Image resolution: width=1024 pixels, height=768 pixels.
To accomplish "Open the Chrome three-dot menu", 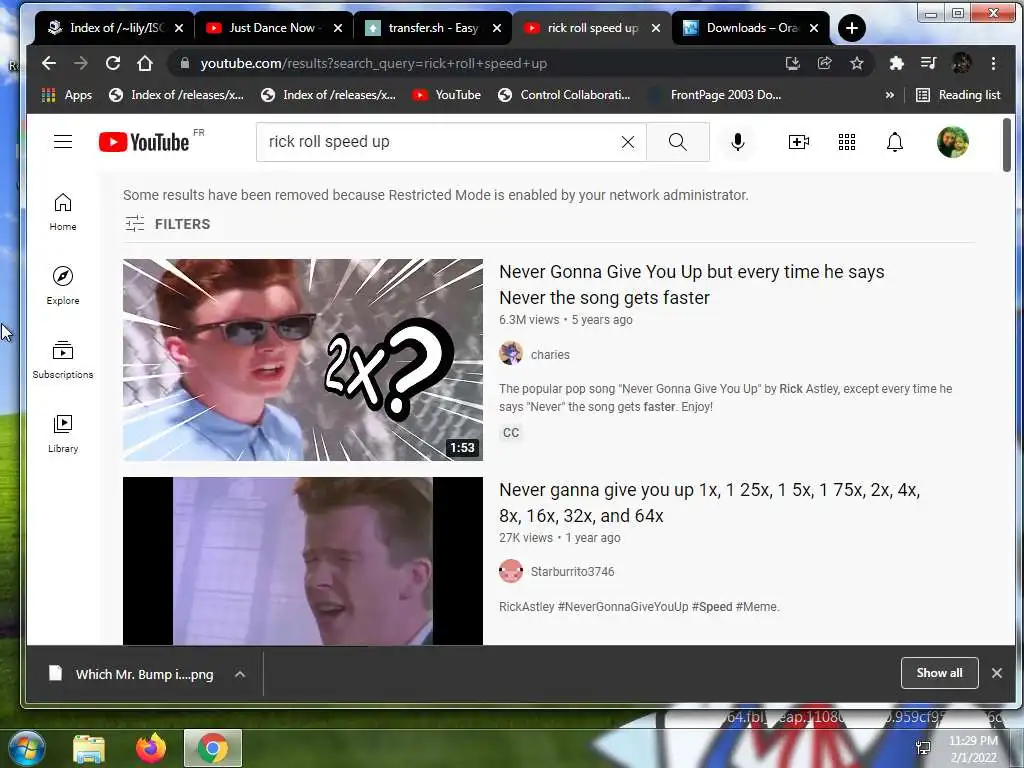I will 993,63.
